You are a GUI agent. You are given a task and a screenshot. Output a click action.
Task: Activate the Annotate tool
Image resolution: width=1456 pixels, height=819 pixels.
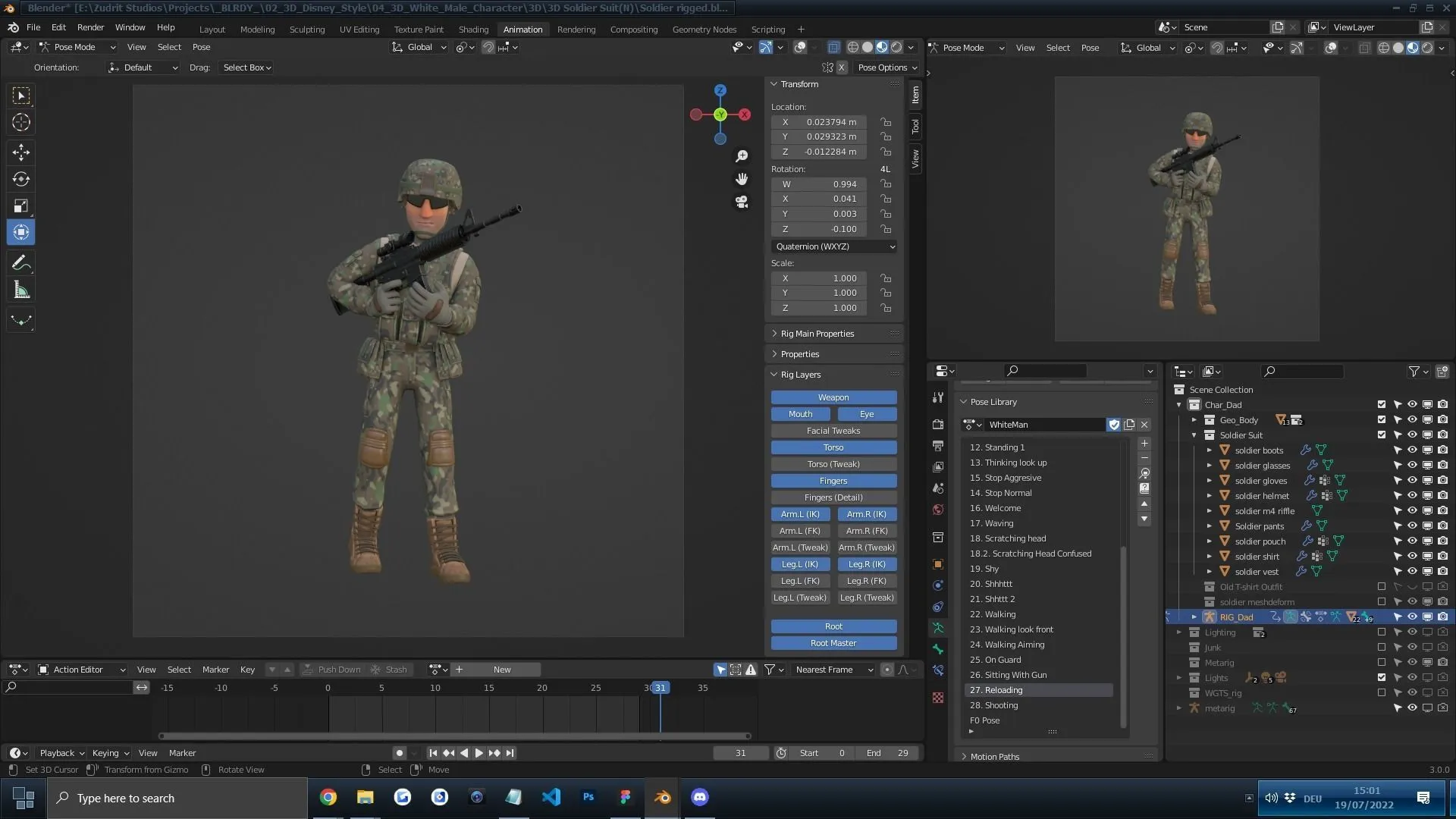[20, 262]
